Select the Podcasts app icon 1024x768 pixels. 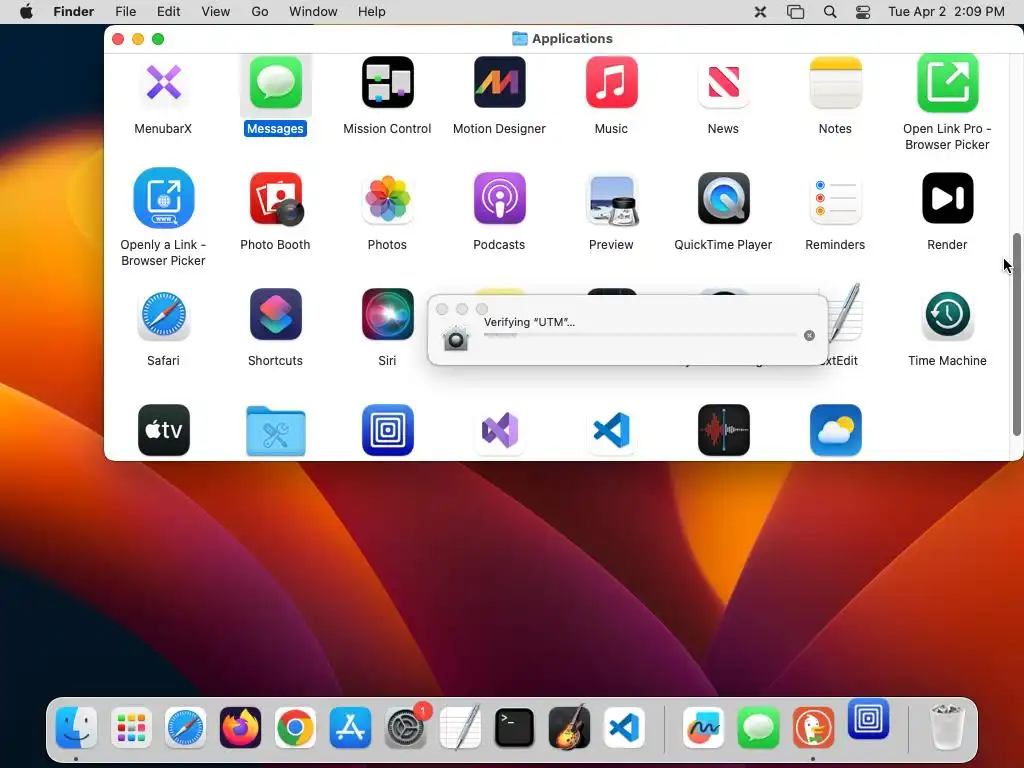(x=500, y=198)
